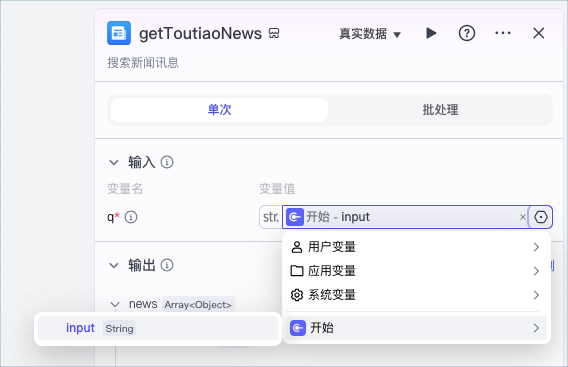Image resolution: width=568 pixels, height=367 pixels.
Task: Click the 开始 - input variable field
Action: (x=405, y=217)
